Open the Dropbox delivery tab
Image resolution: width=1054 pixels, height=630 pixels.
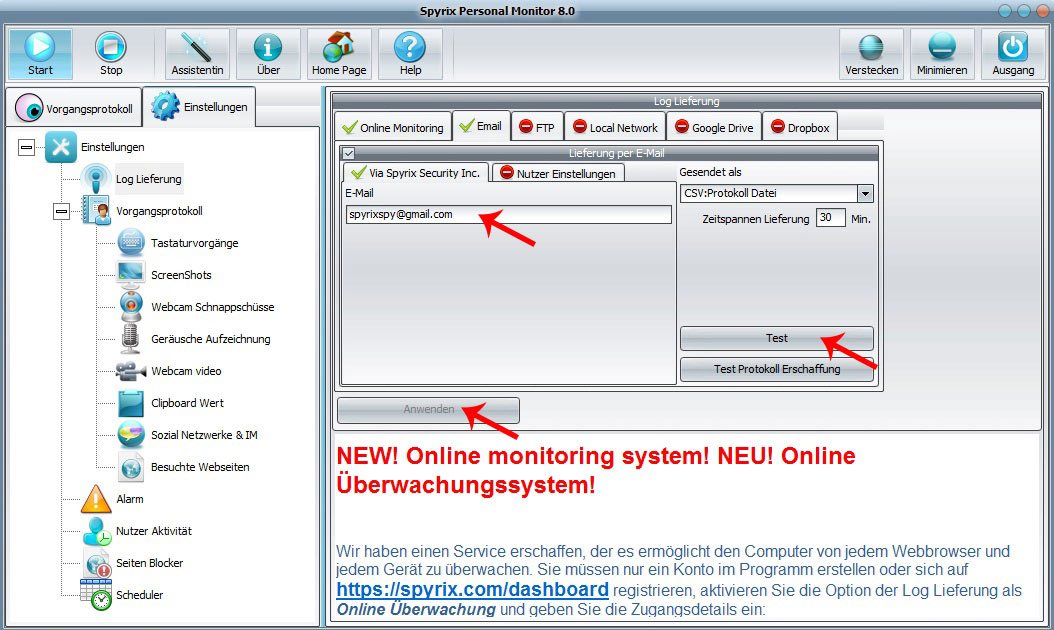800,127
